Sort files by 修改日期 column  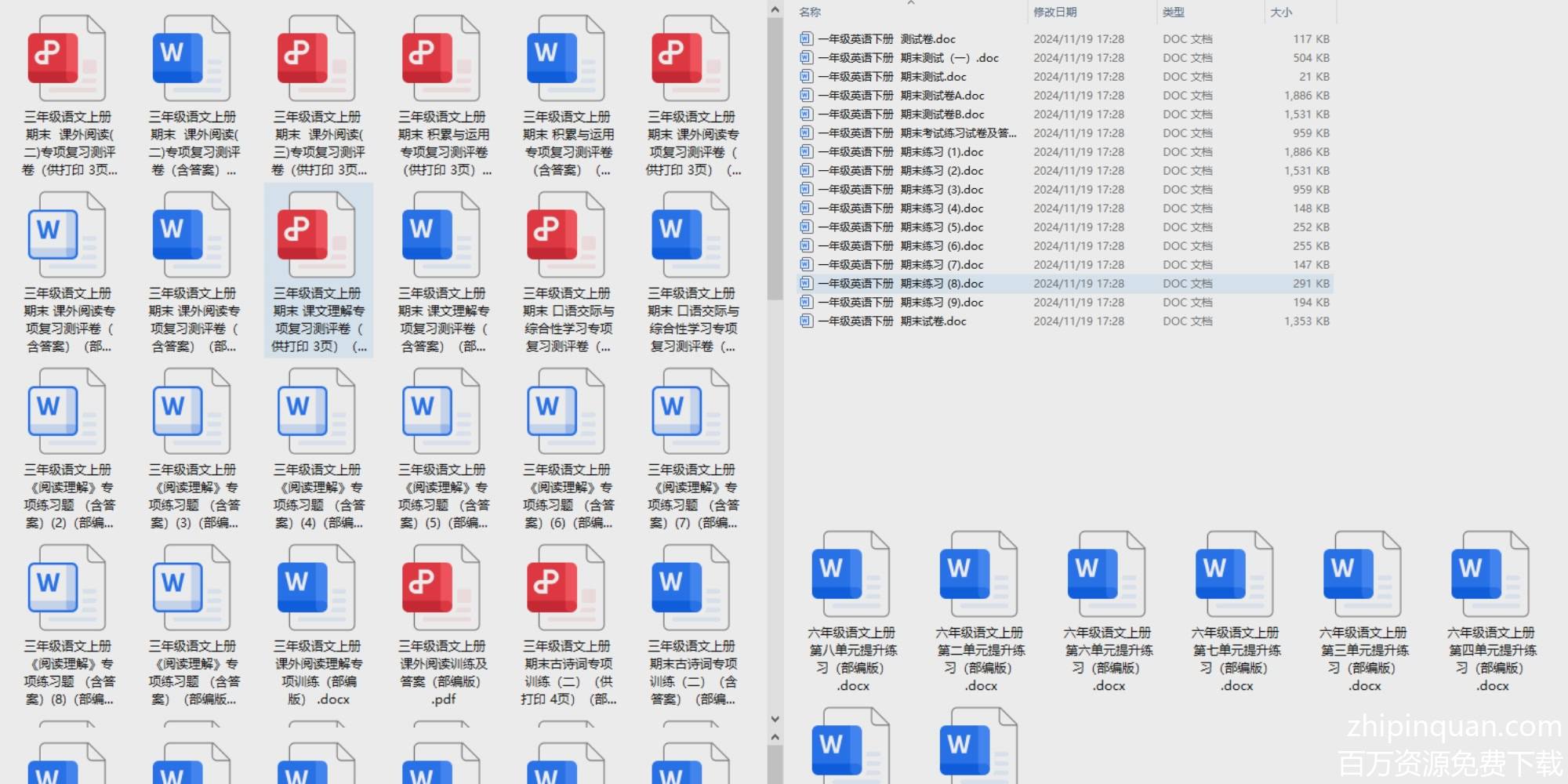coord(1054,13)
